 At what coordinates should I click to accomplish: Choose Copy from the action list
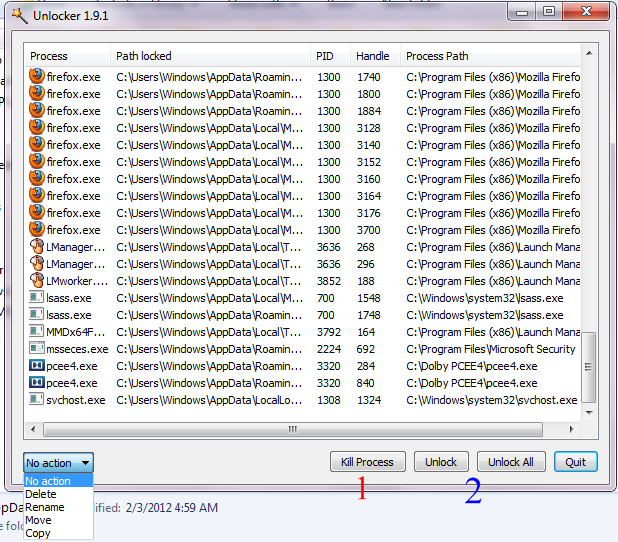(58, 533)
